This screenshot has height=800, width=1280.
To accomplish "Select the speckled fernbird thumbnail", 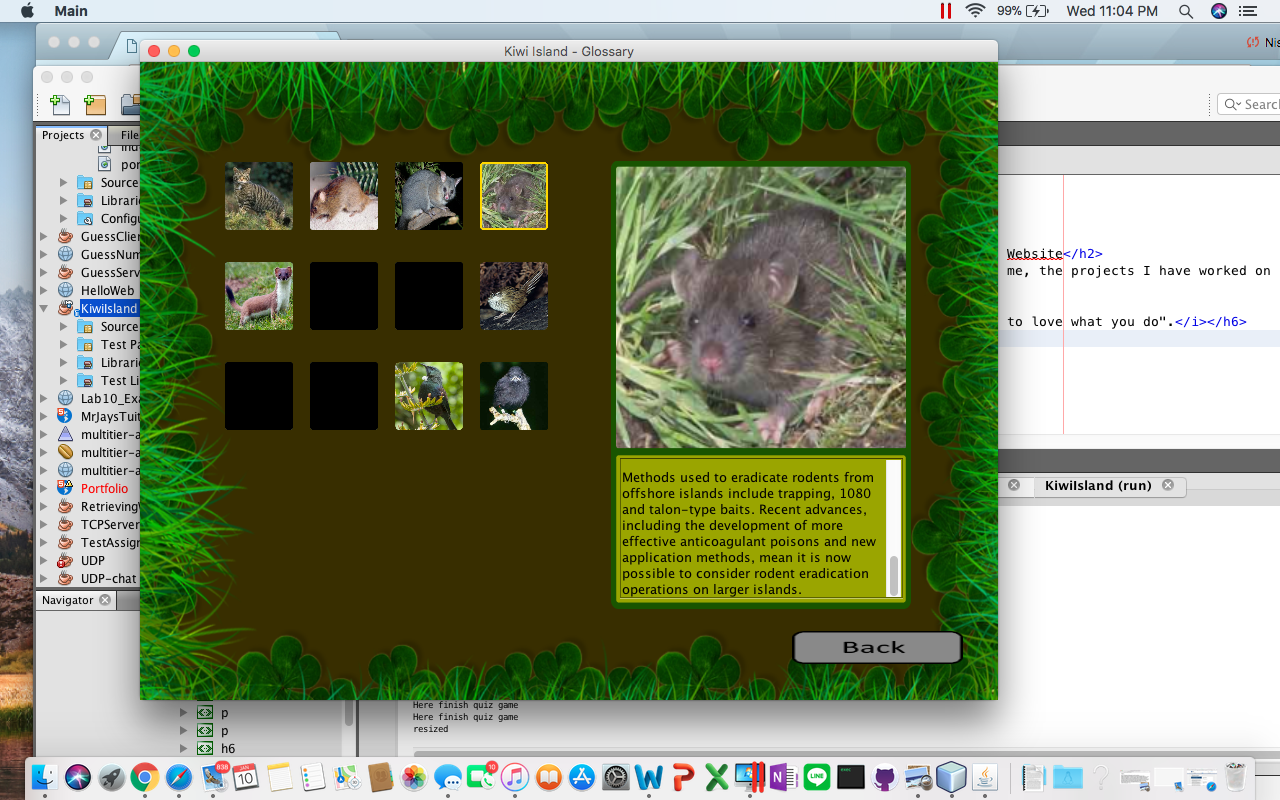I will [514, 296].
